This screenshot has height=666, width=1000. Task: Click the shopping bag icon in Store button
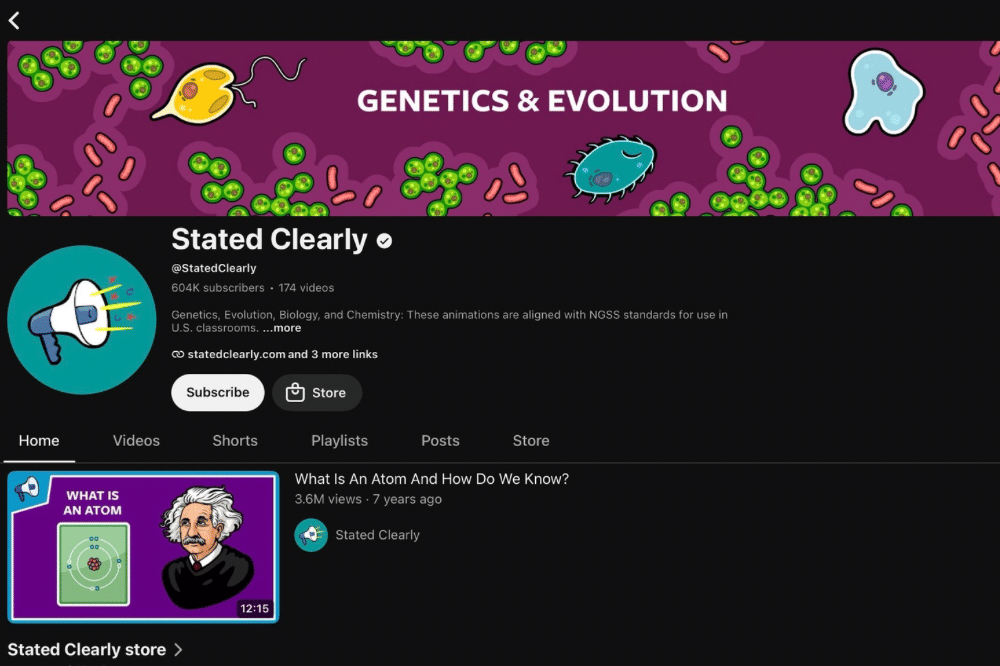click(295, 392)
